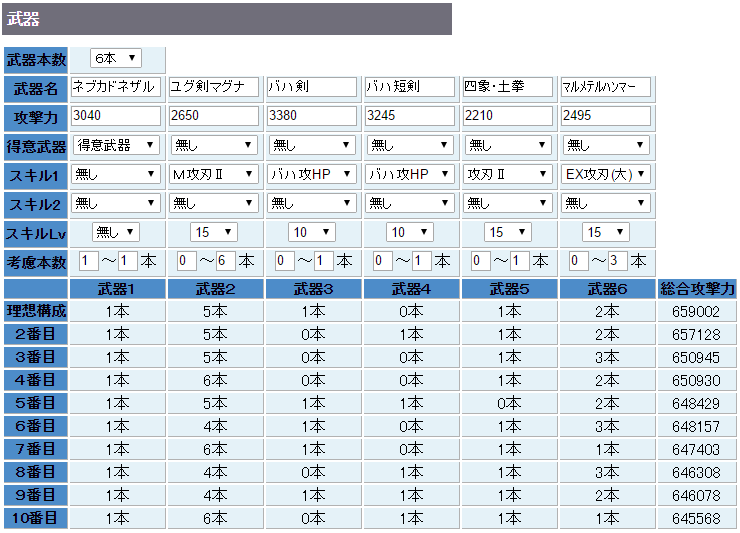The width and height of the screenshot is (740, 533).
Task: Open スキルLv dropdown for ユグ剣マグナ
Action: 214,232
